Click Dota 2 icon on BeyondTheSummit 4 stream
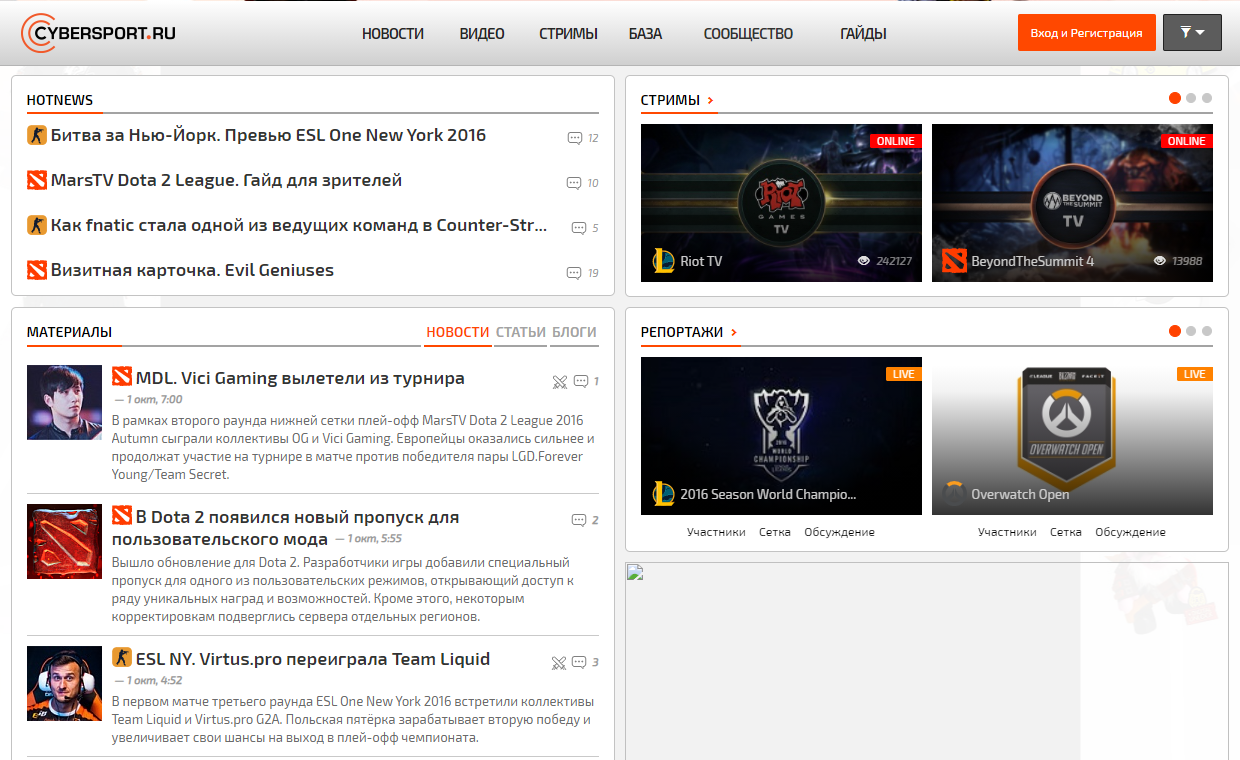Image resolution: width=1240 pixels, height=760 pixels. [954, 261]
